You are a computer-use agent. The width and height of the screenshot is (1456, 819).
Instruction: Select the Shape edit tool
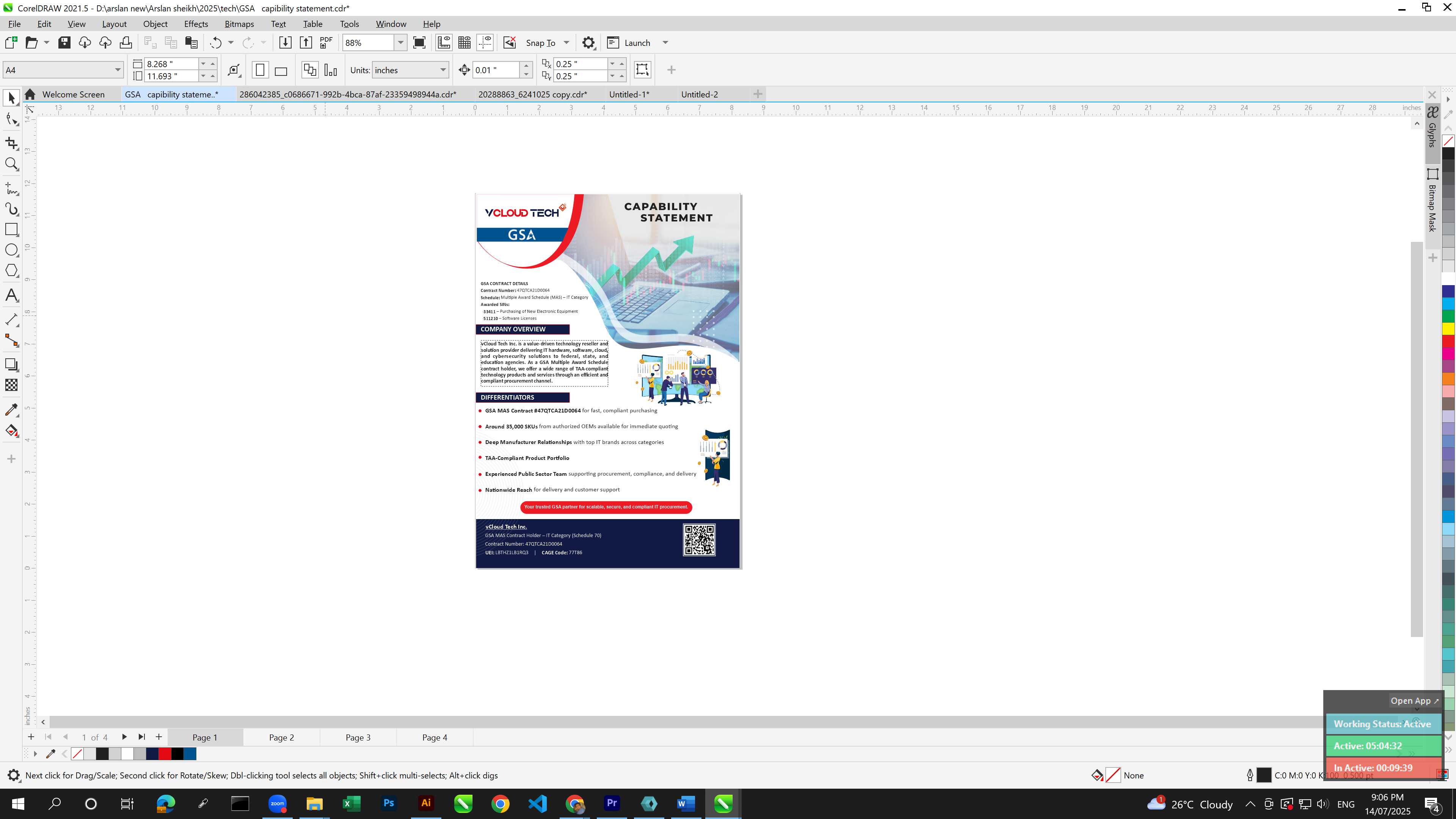tap(11, 119)
